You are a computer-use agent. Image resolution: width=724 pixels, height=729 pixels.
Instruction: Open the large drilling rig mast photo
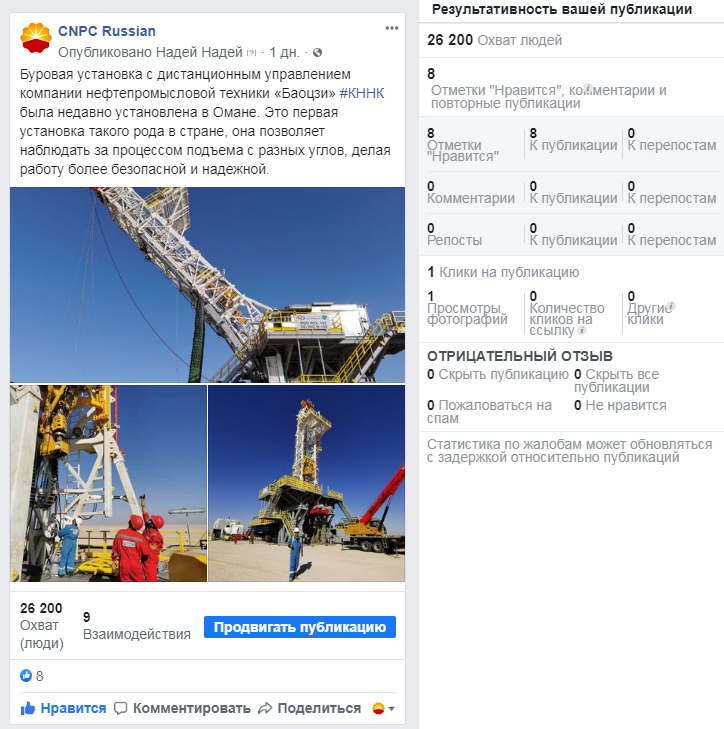[x=207, y=285]
